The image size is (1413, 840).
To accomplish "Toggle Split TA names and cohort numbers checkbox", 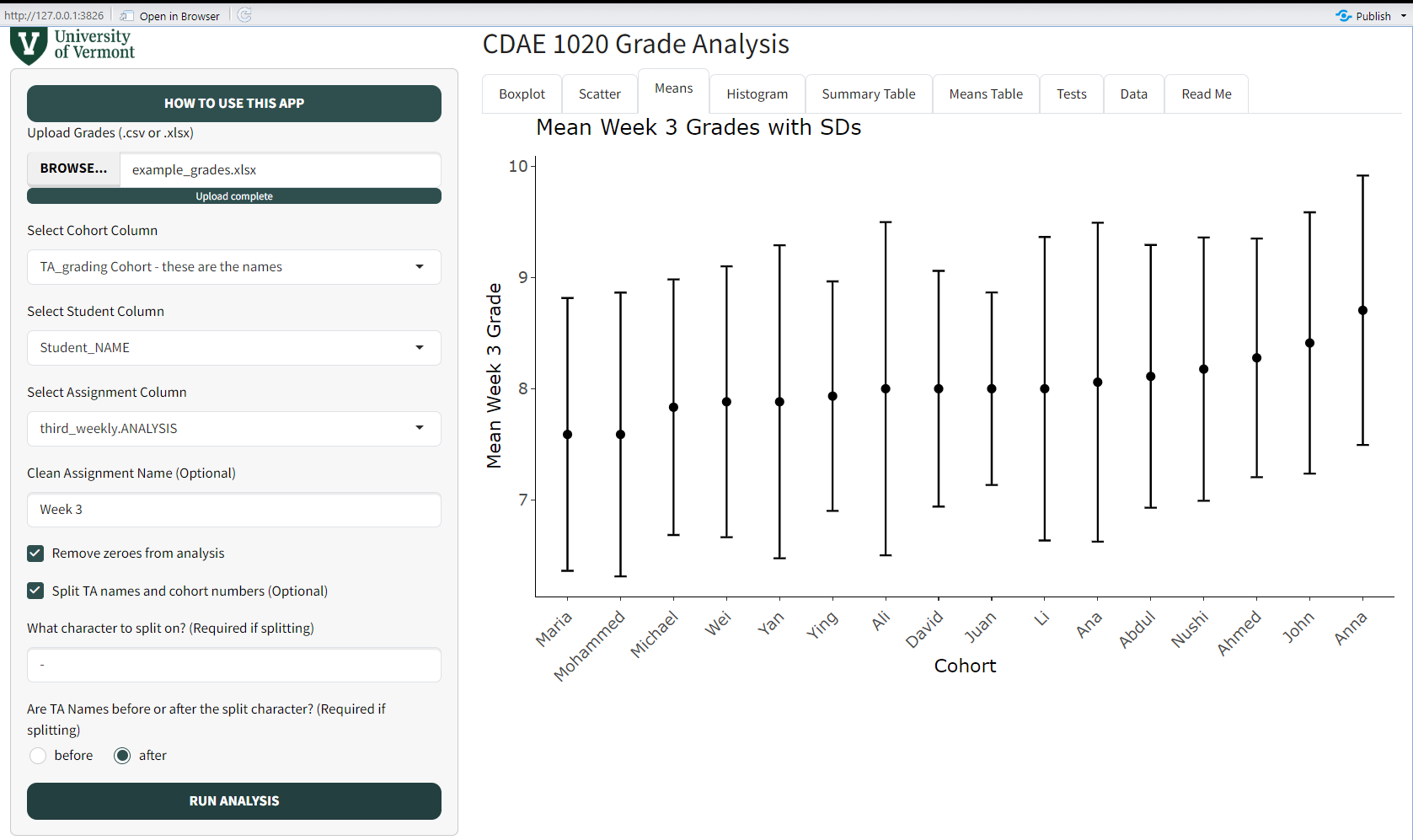I will coord(35,591).
